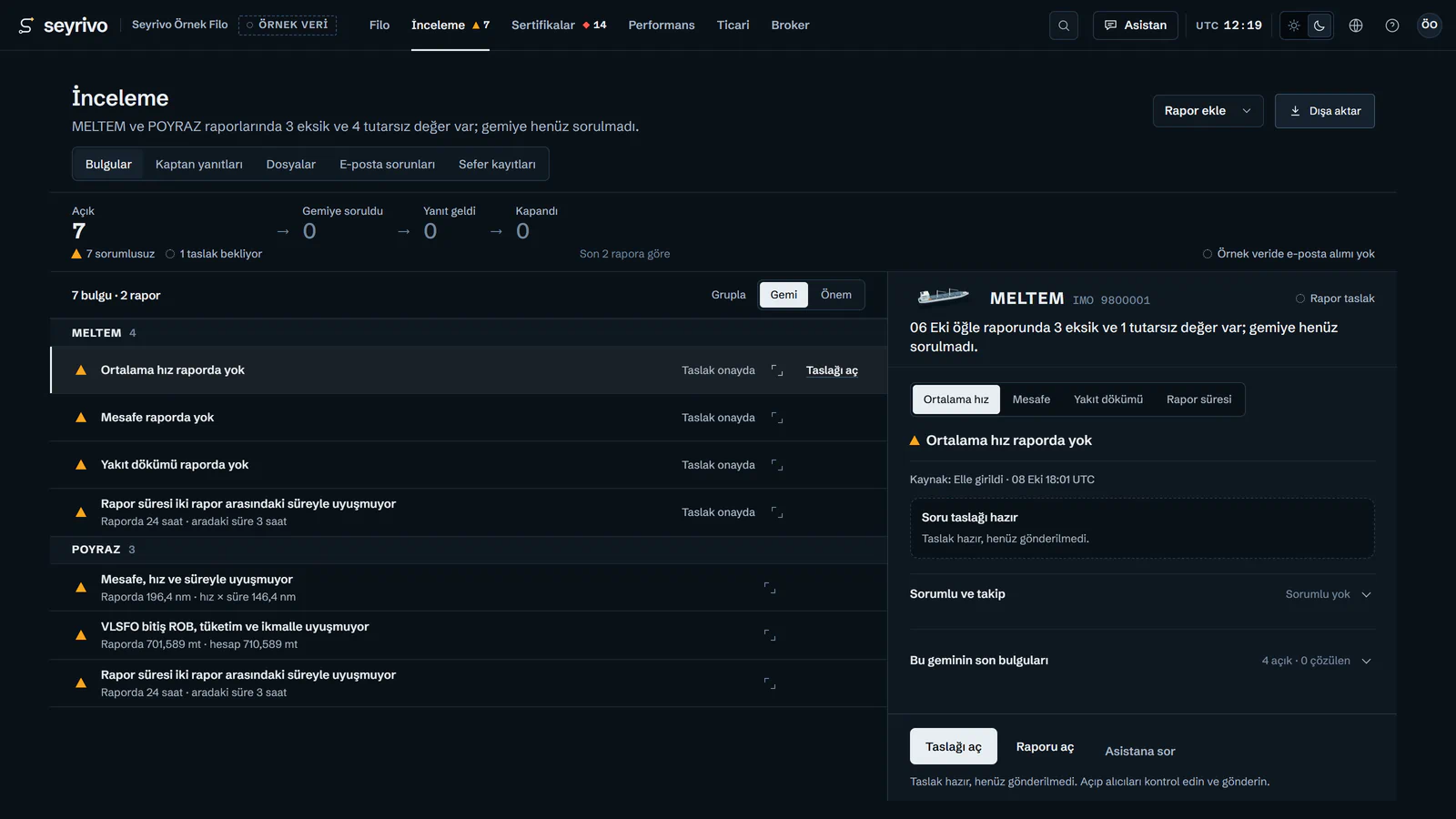This screenshot has height=819, width=1456.
Task: Switch to the Kaptan yanıtları tab
Action: coord(199,165)
